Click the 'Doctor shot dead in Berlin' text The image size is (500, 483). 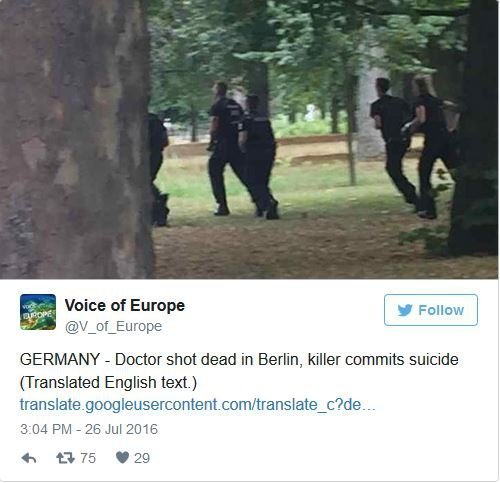pyautogui.click(x=208, y=360)
